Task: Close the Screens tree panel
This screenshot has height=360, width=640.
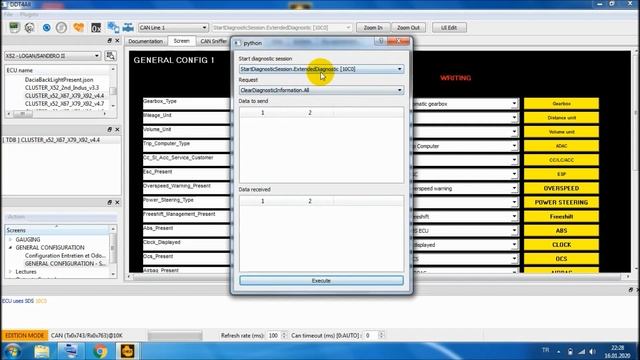Action: 117,202
